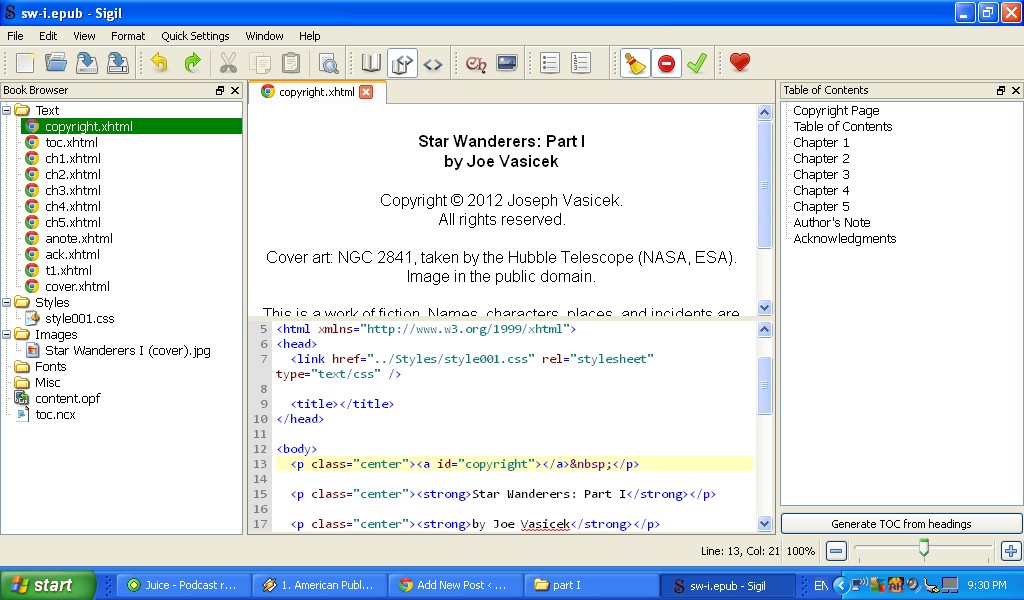The height and width of the screenshot is (600, 1024).
Task: Open the Help menu
Action: (x=310, y=36)
